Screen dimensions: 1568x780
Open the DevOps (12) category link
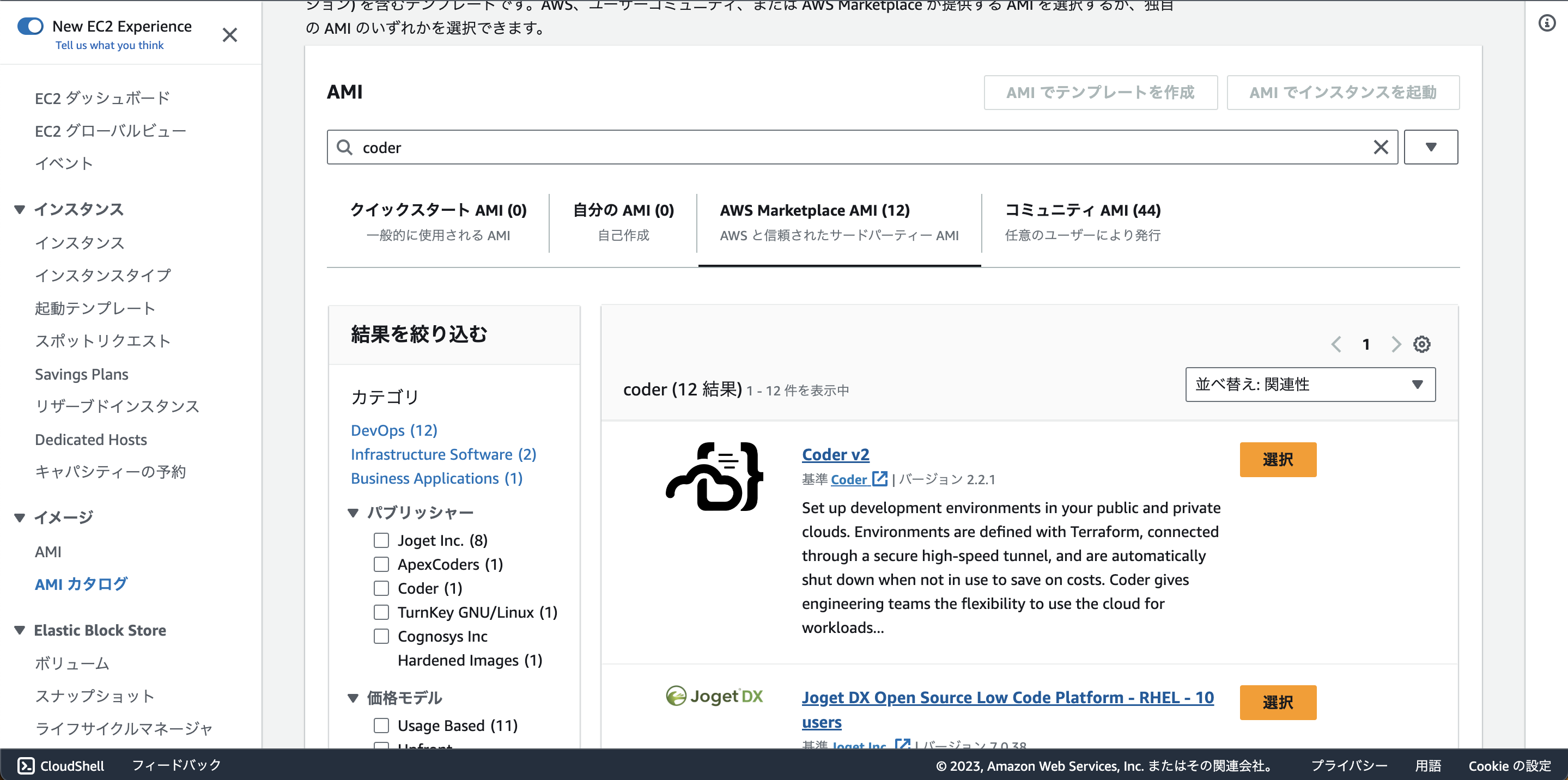click(x=393, y=430)
